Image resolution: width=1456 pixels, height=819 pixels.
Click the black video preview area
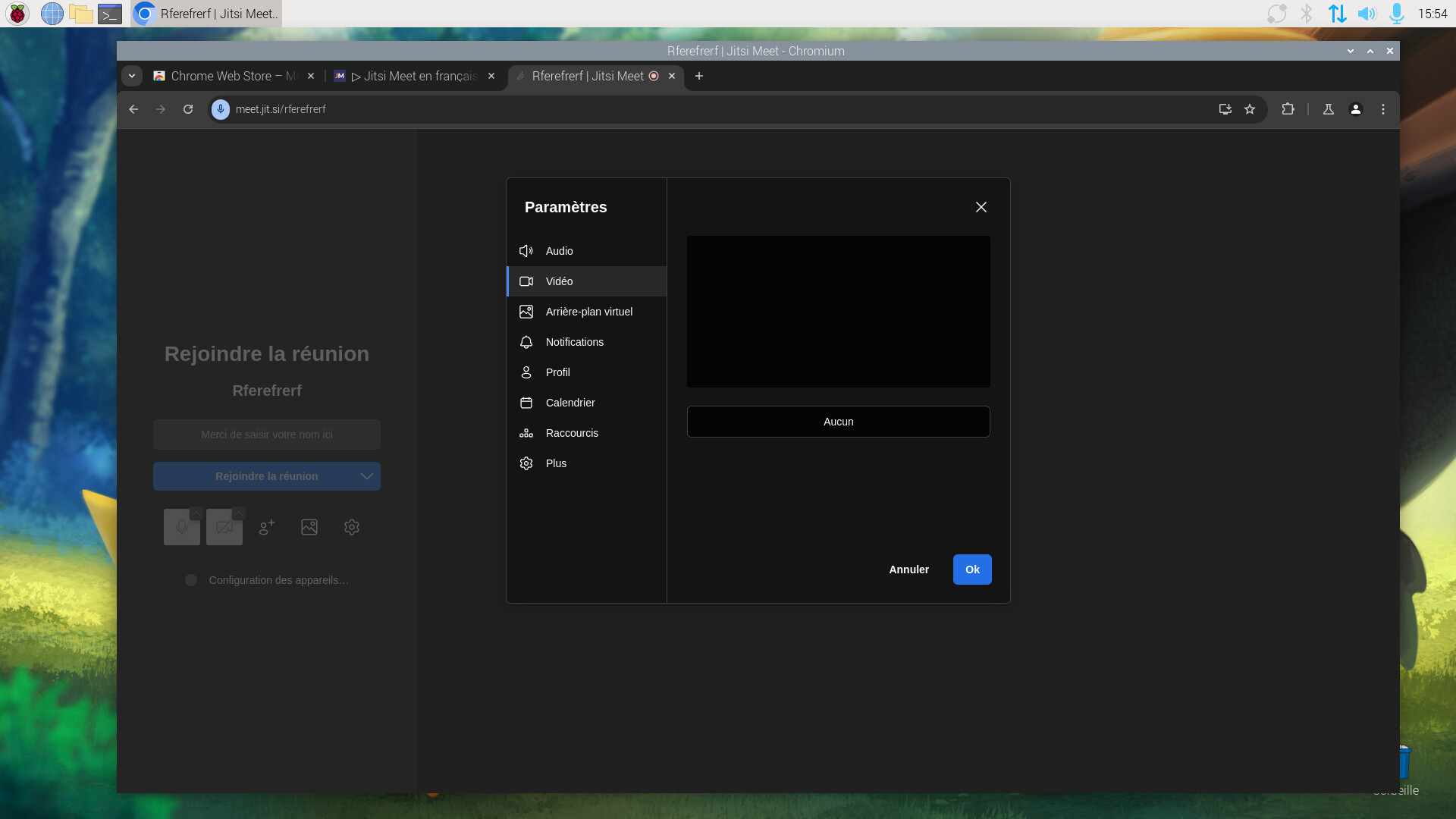839,312
